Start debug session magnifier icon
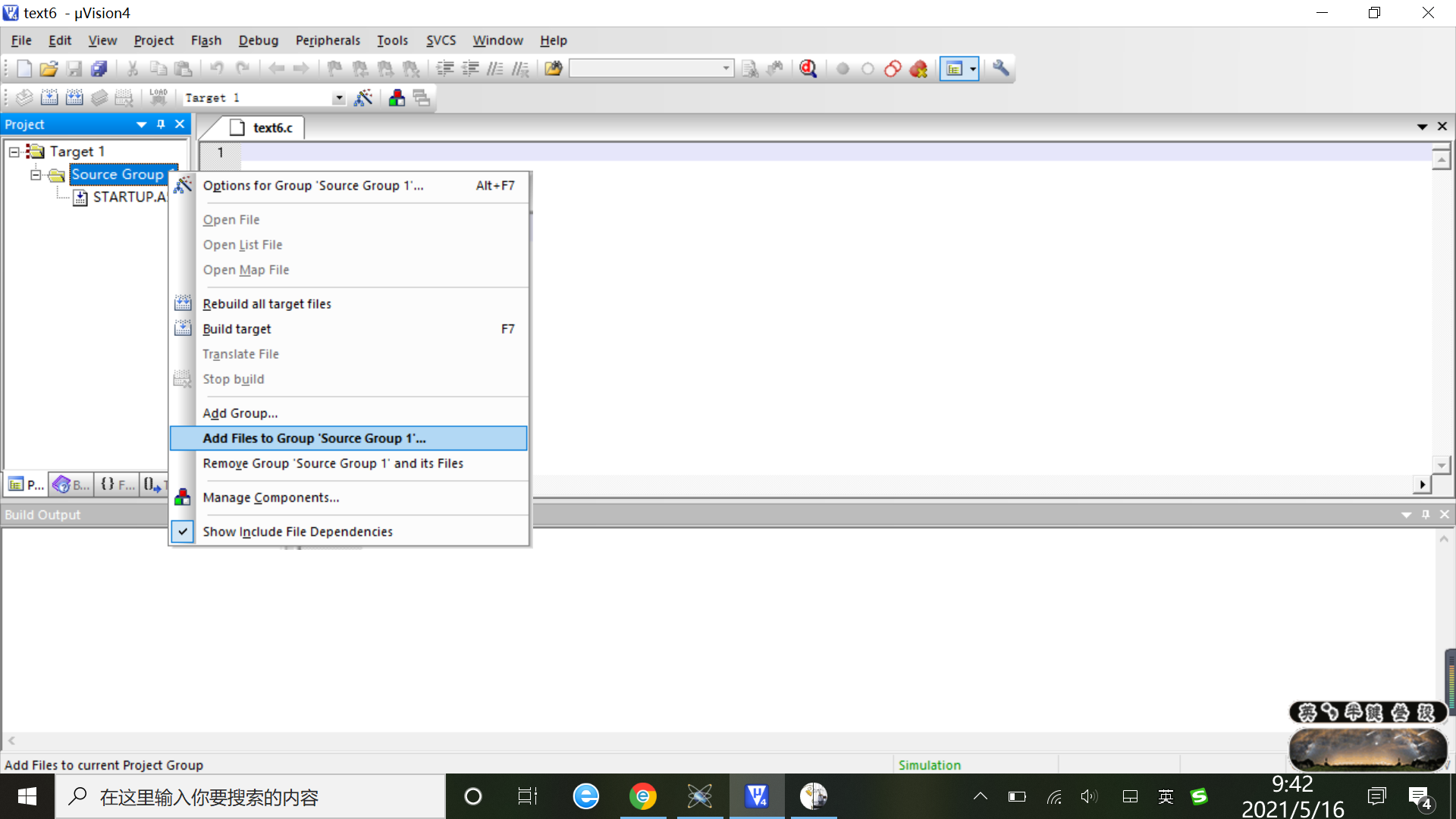Screen dimensions: 1456x819 point(808,69)
